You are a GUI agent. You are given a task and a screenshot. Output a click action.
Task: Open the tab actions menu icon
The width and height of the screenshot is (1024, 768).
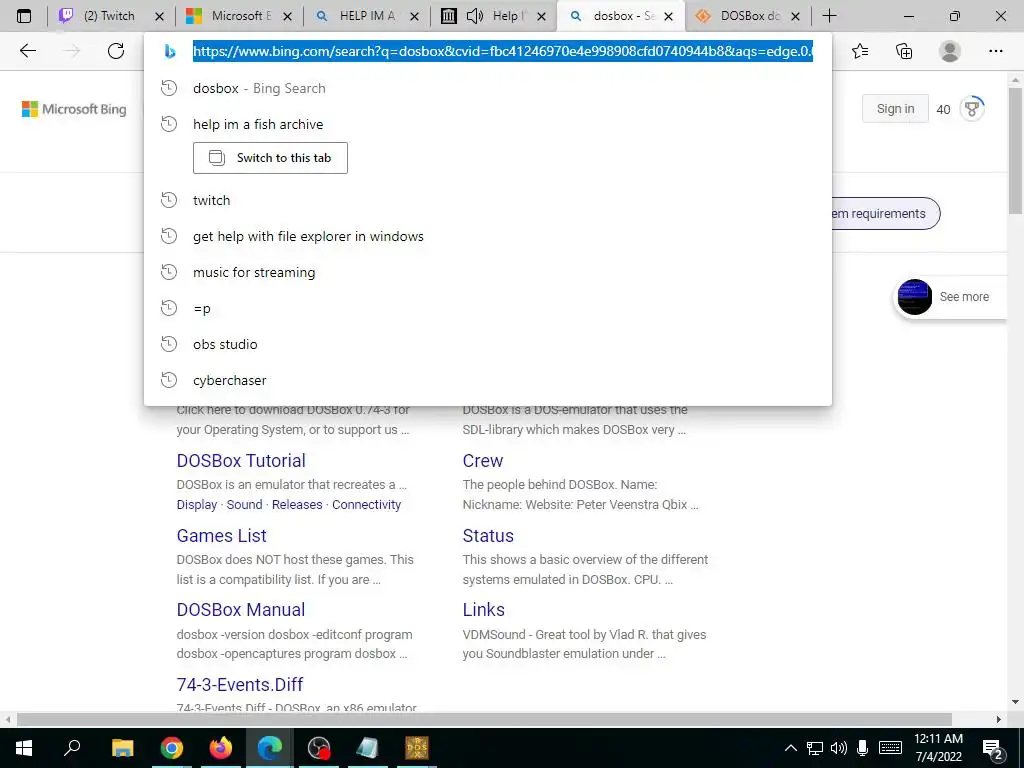coord(24,16)
